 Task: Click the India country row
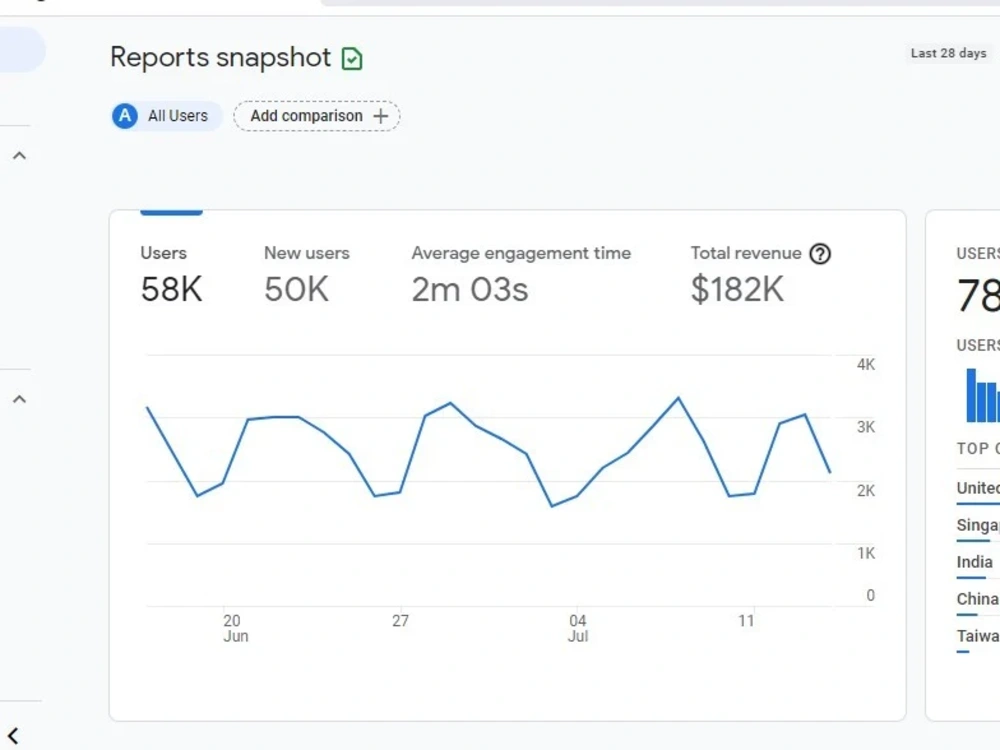coord(978,564)
